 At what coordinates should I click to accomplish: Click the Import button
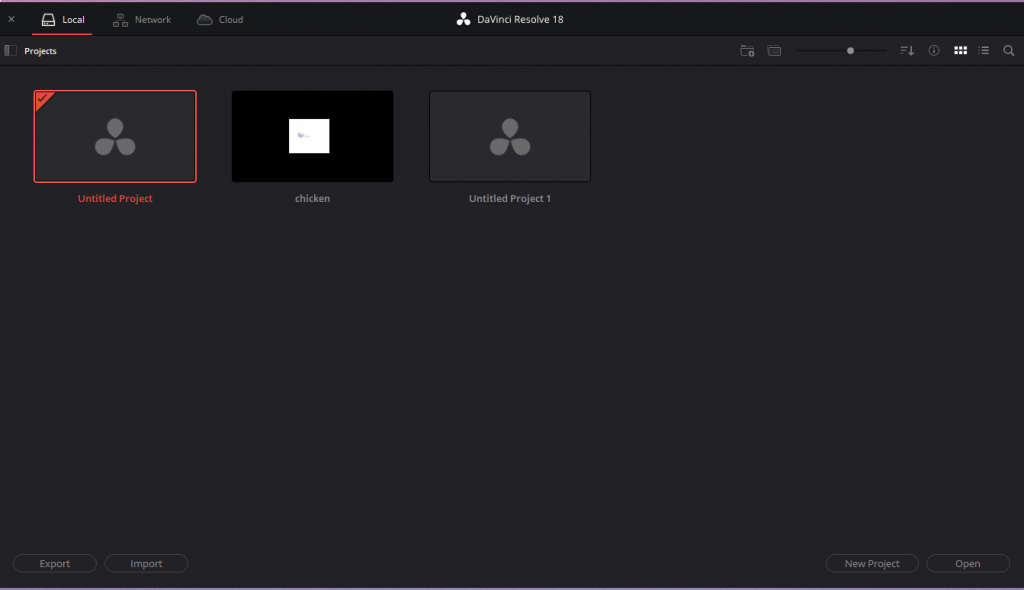coord(146,563)
